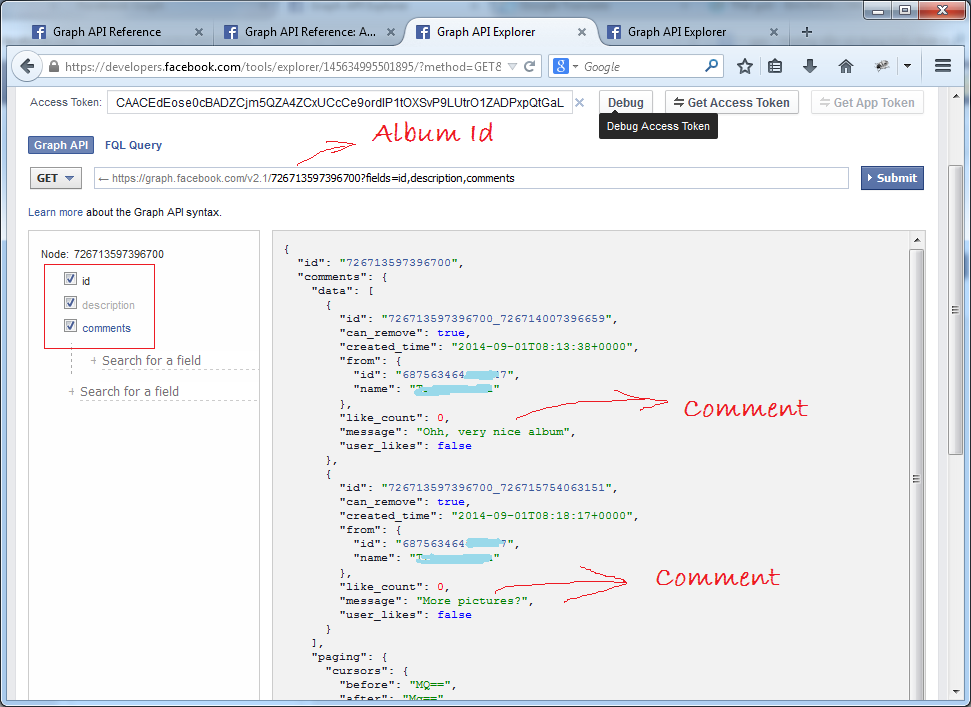Open the Firefox hamburger menu
Viewport: 971px width, 707px height.
pos(943,66)
